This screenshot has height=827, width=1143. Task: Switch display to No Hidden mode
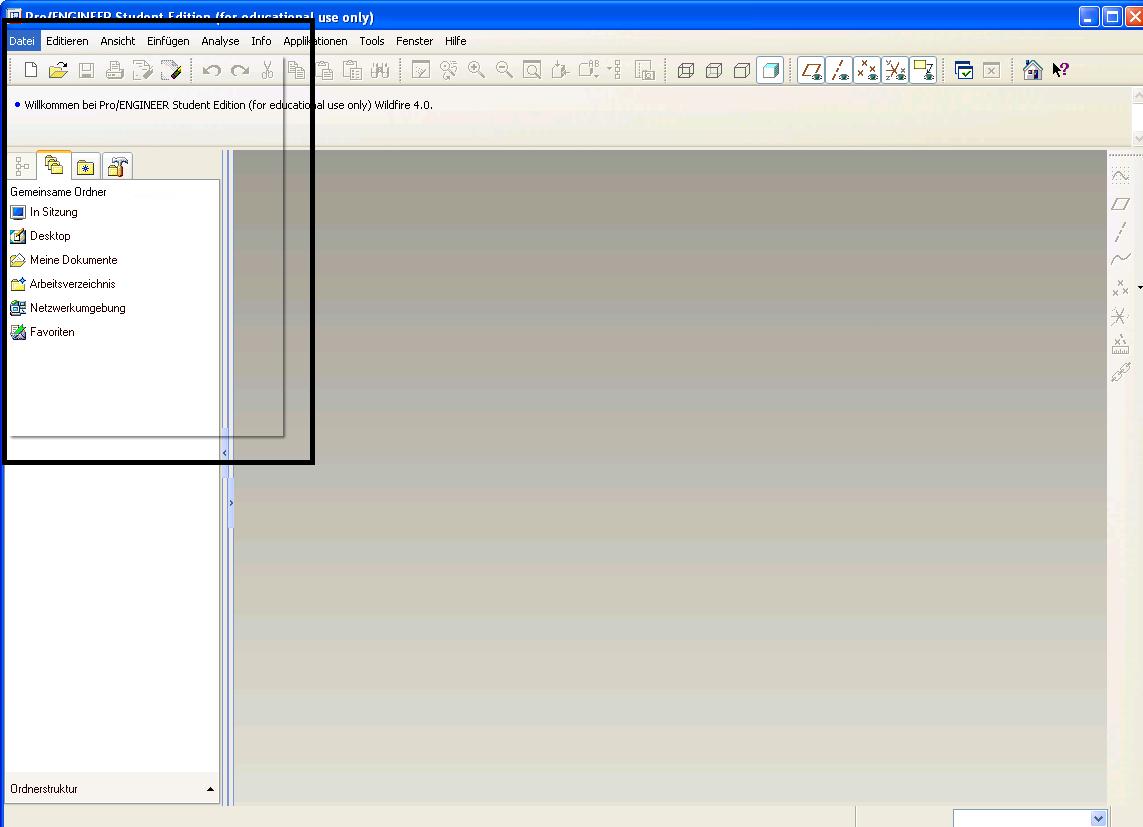click(742, 71)
